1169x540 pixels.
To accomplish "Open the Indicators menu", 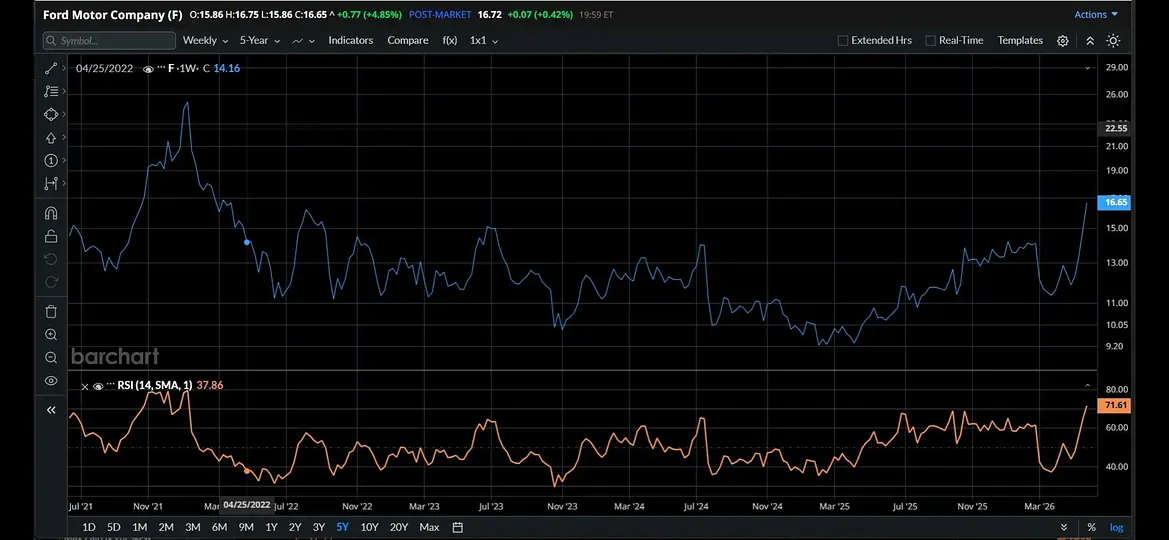I will pyautogui.click(x=350, y=40).
